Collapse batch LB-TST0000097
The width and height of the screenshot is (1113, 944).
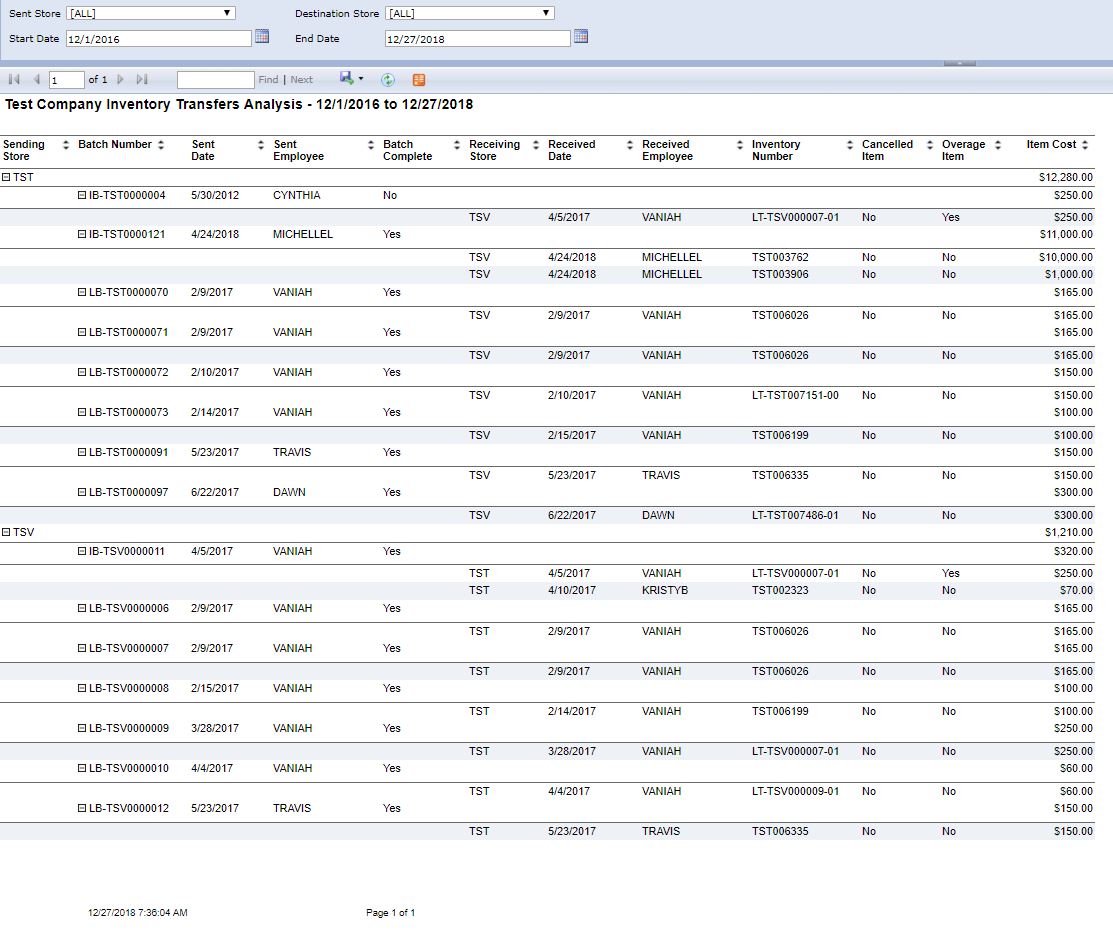click(x=82, y=492)
